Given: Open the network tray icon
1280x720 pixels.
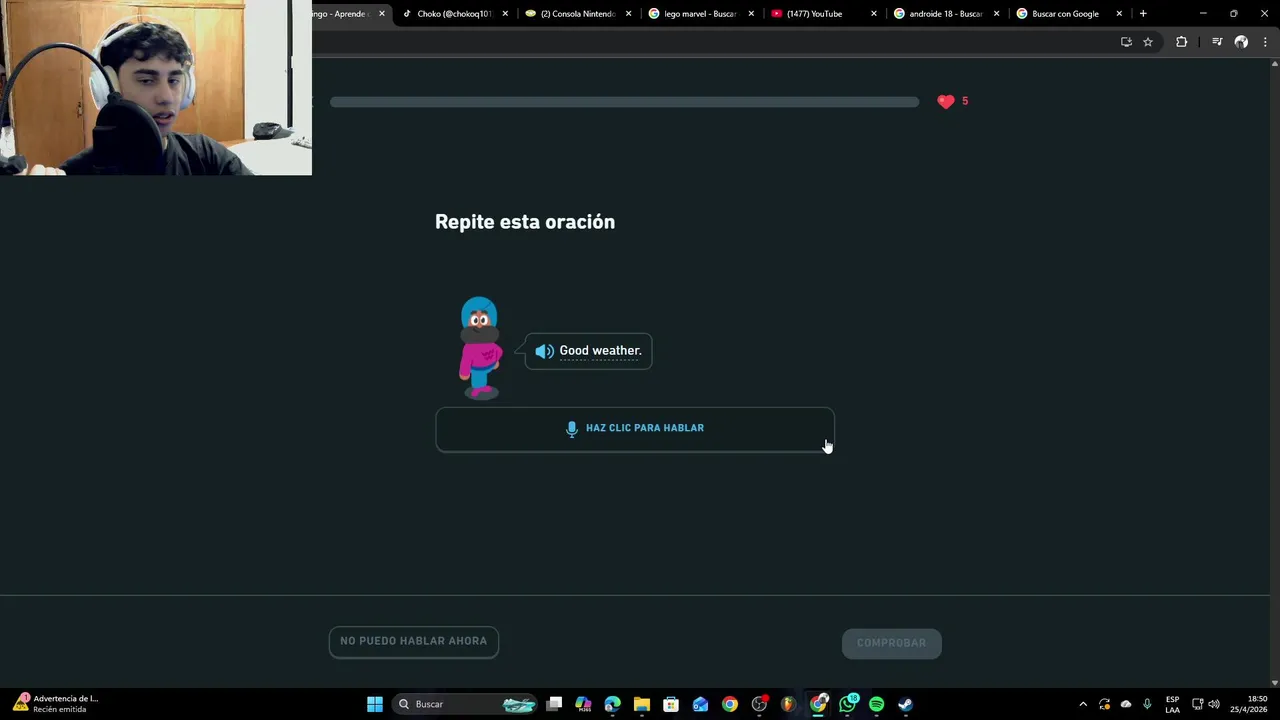Looking at the screenshot, I should point(1198,704).
